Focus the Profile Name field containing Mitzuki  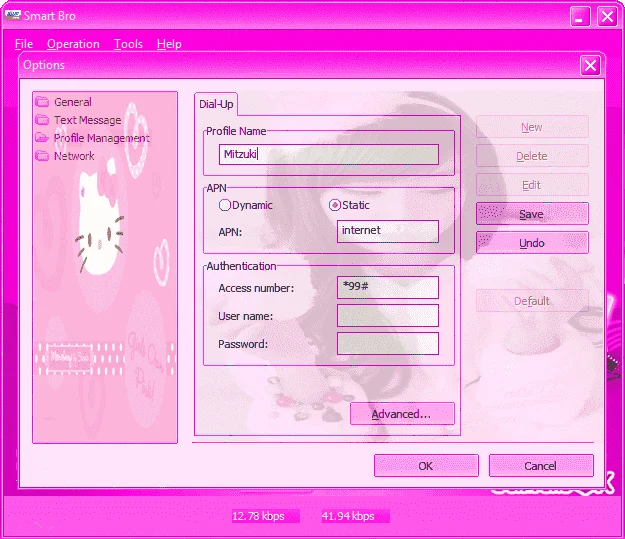[329, 154]
